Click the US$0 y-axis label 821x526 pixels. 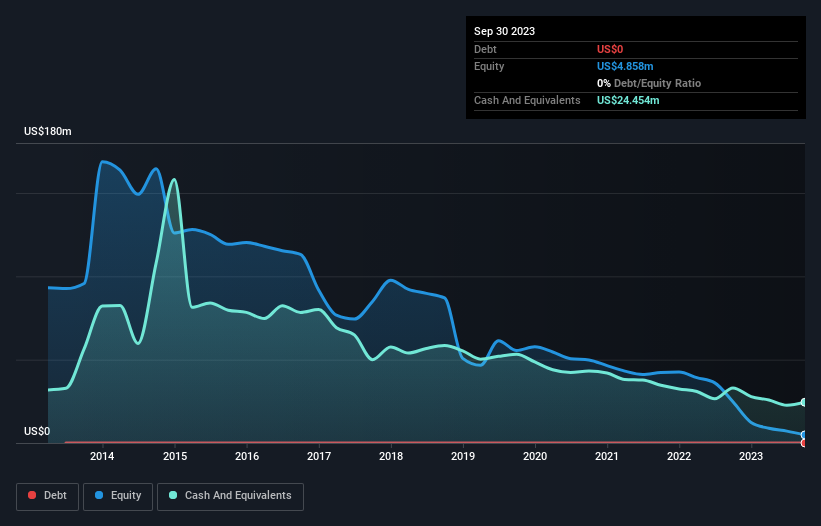tap(37, 431)
